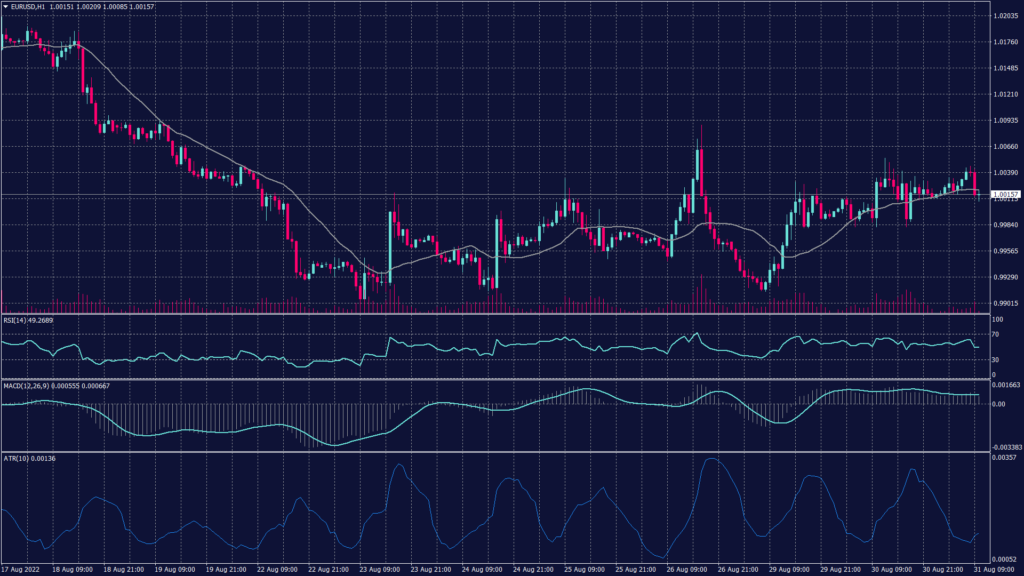Screen dimensions: 1024x576
Task: Select the RSI(14) indicator label
Action: click(x=27, y=321)
